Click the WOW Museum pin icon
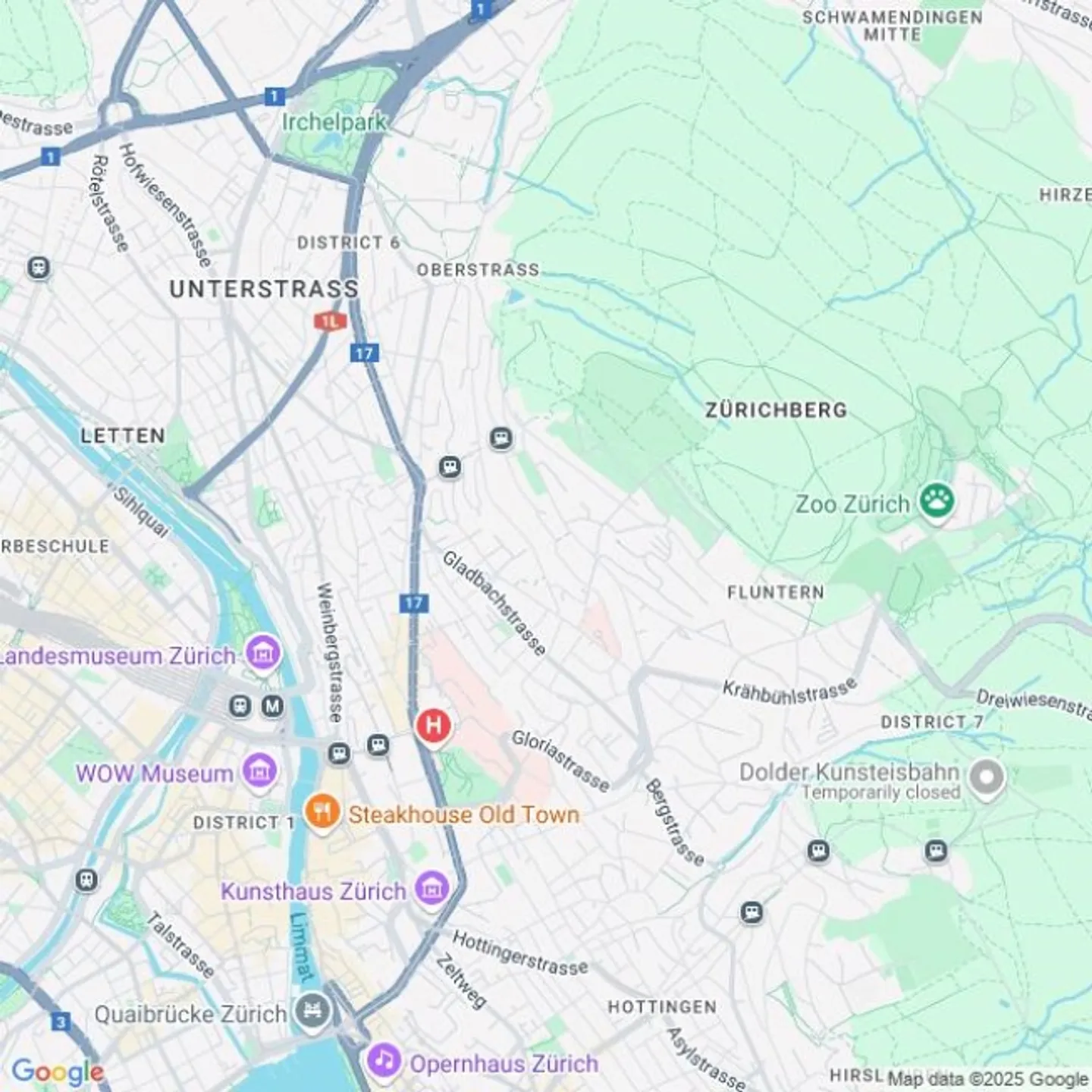The height and width of the screenshot is (1092, 1092). coord(260,772)
